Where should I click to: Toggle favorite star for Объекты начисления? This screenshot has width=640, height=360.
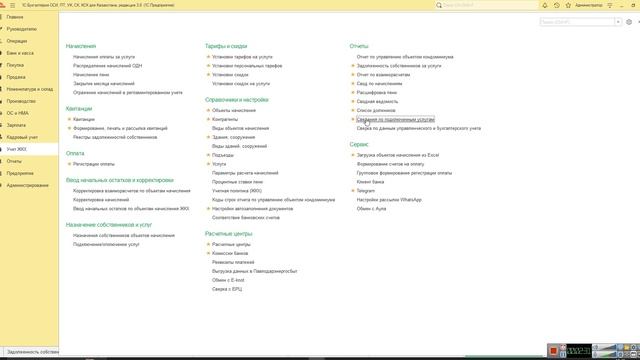point(209,110)
